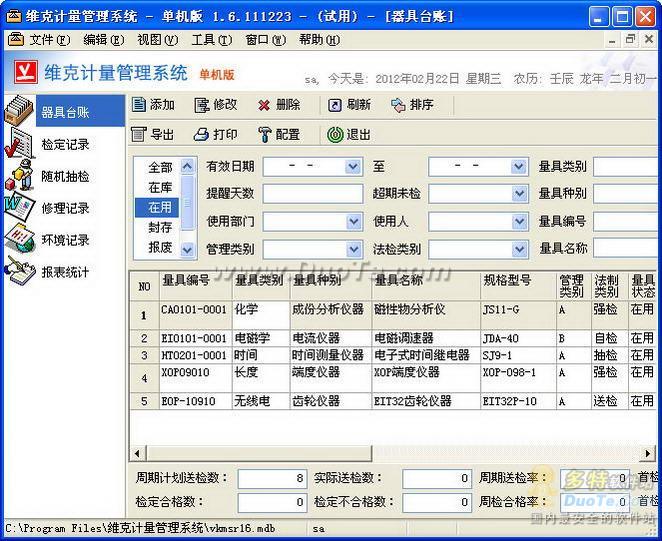Click the 周期计划送检数 field showing 8
The width and height of the screenshot is (662, 541).
272,478
